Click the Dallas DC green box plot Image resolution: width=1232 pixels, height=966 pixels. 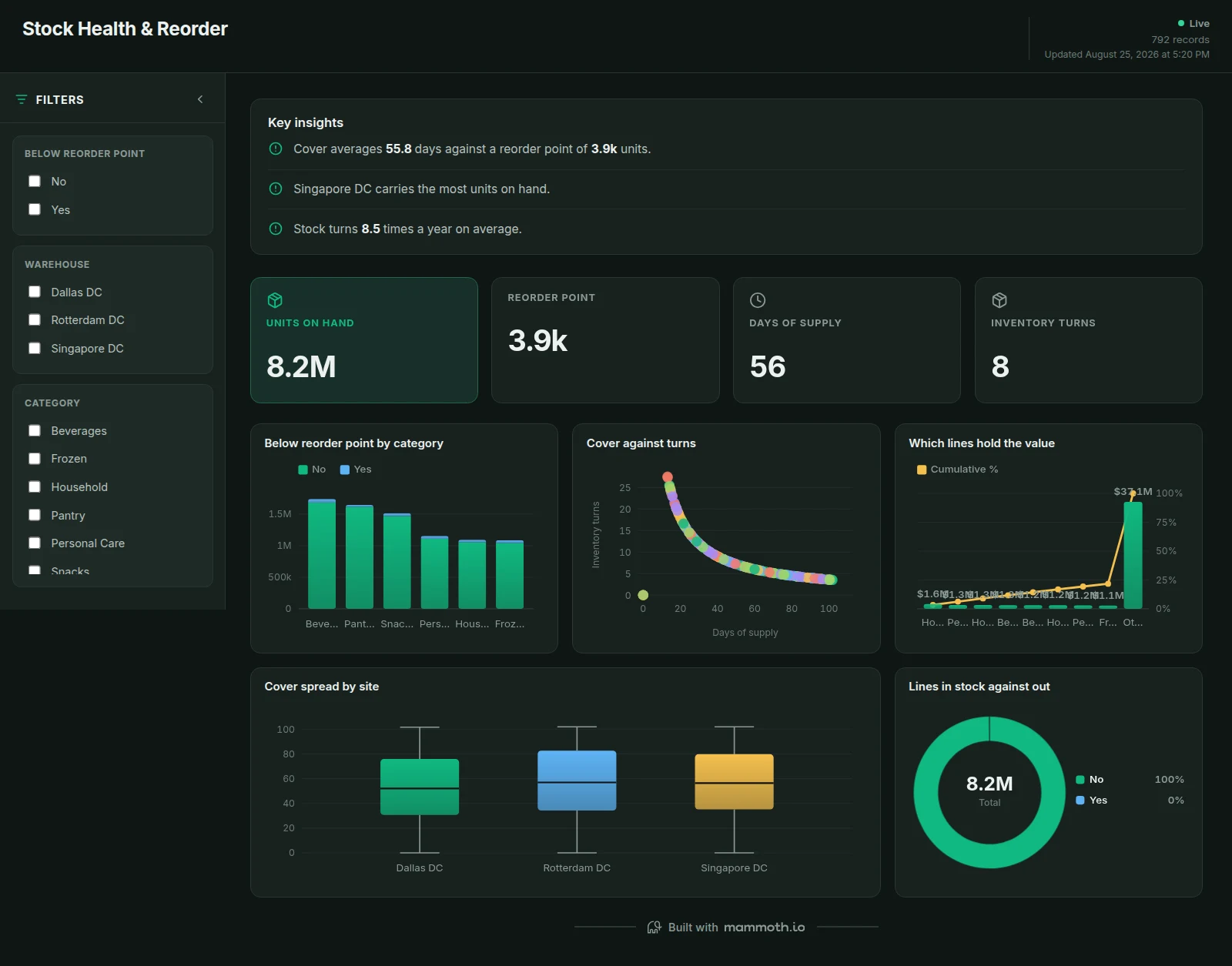420,787
